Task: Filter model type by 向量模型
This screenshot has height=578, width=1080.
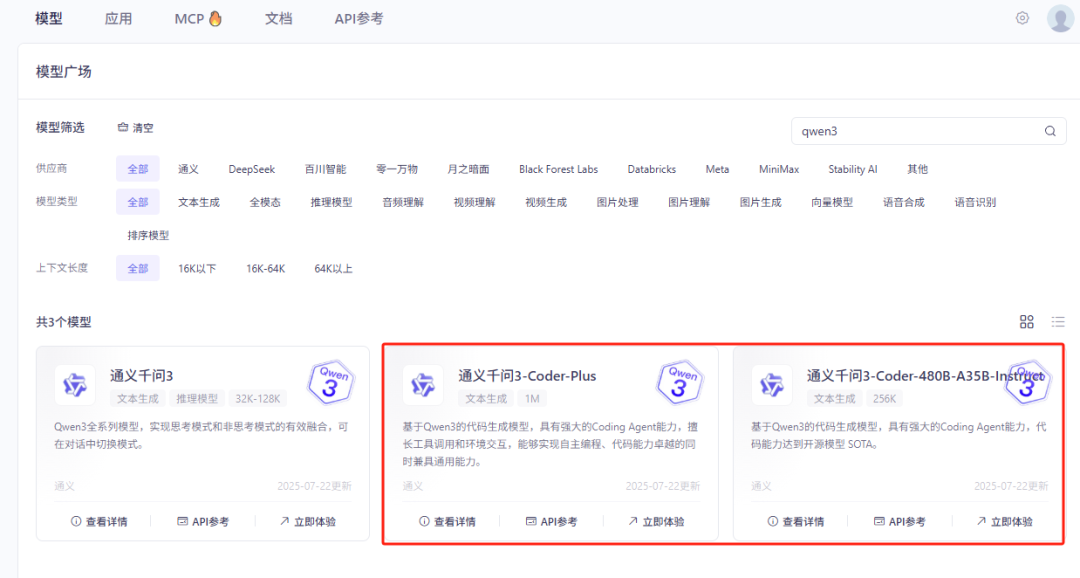Action: [x=832, y=202]
